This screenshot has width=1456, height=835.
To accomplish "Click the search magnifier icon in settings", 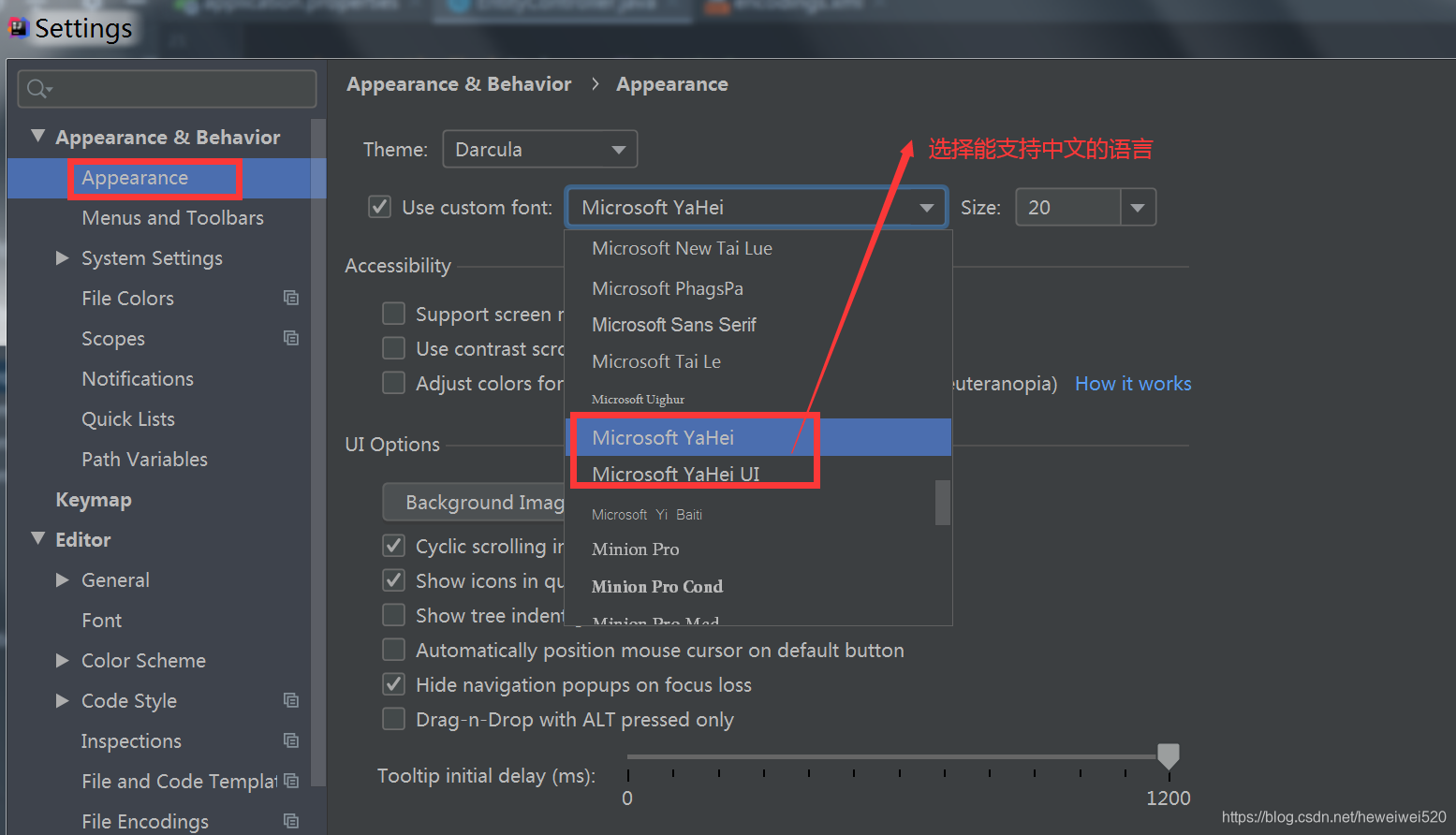I will pyautogui.click(x=39, y=89).
